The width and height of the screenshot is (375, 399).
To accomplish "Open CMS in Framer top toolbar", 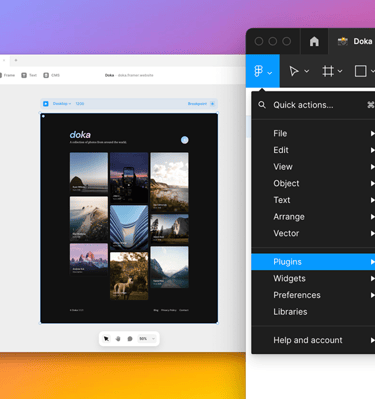I will 51,75.
